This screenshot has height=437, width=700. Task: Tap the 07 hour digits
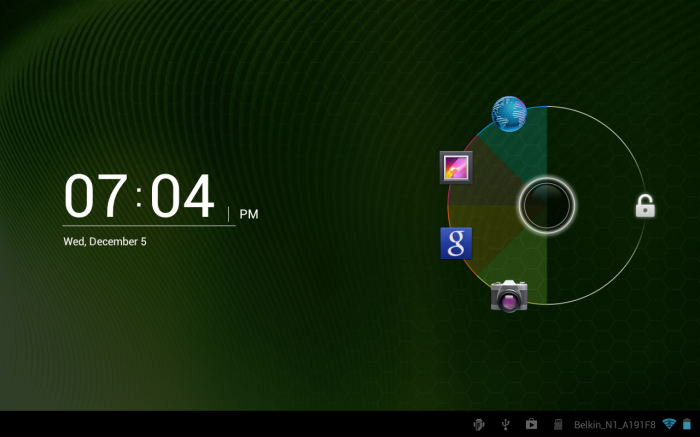tap(95, 197)
